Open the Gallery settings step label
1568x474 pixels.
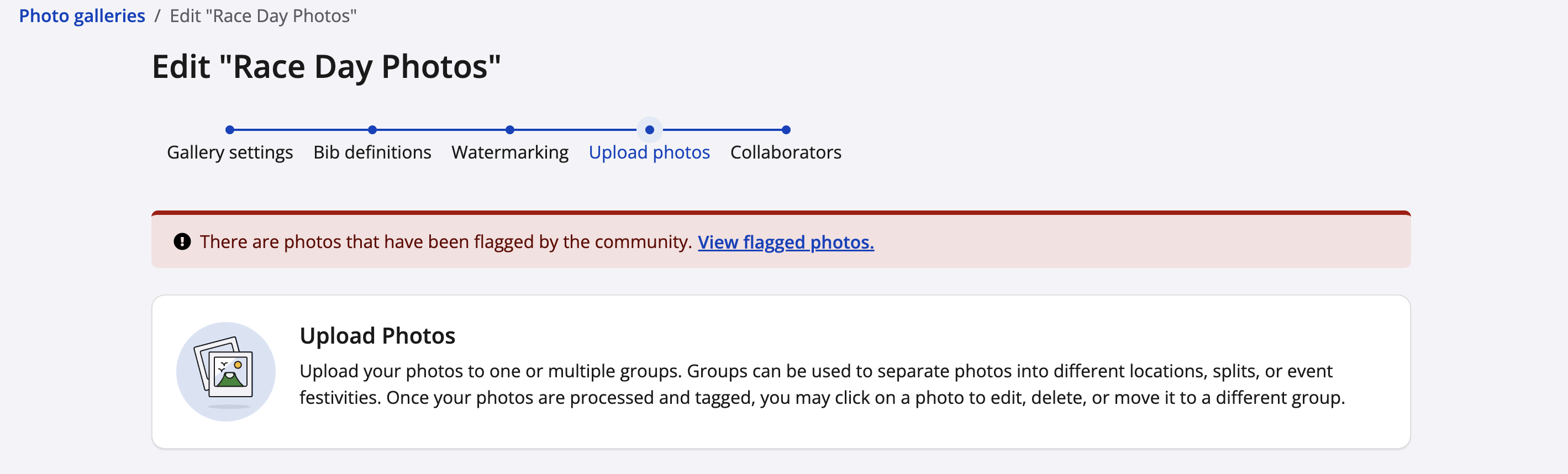[x=229, y=152]
